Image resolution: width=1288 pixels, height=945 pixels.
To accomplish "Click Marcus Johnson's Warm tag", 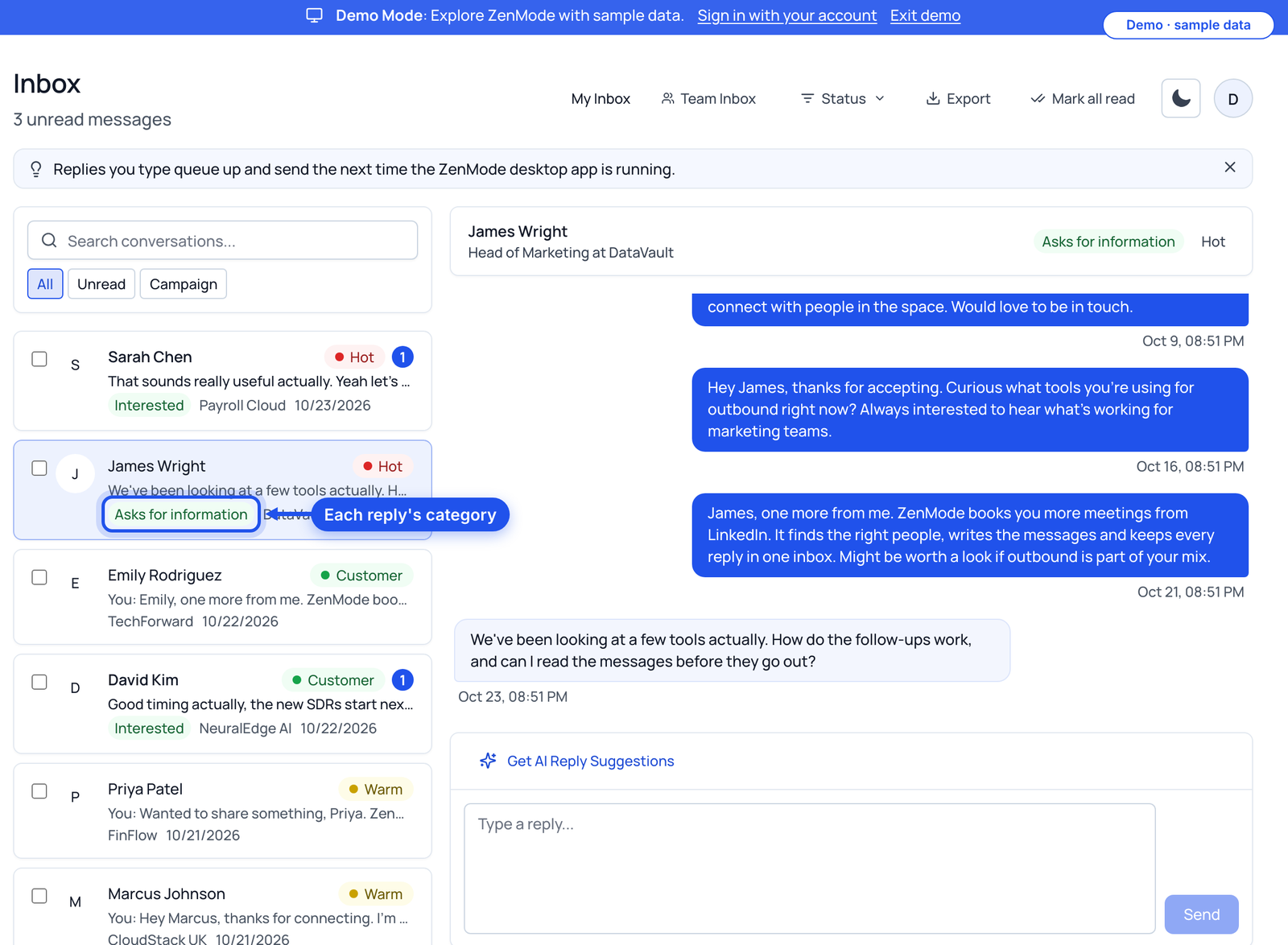I will pyautogui.click(x=375, y=894).
